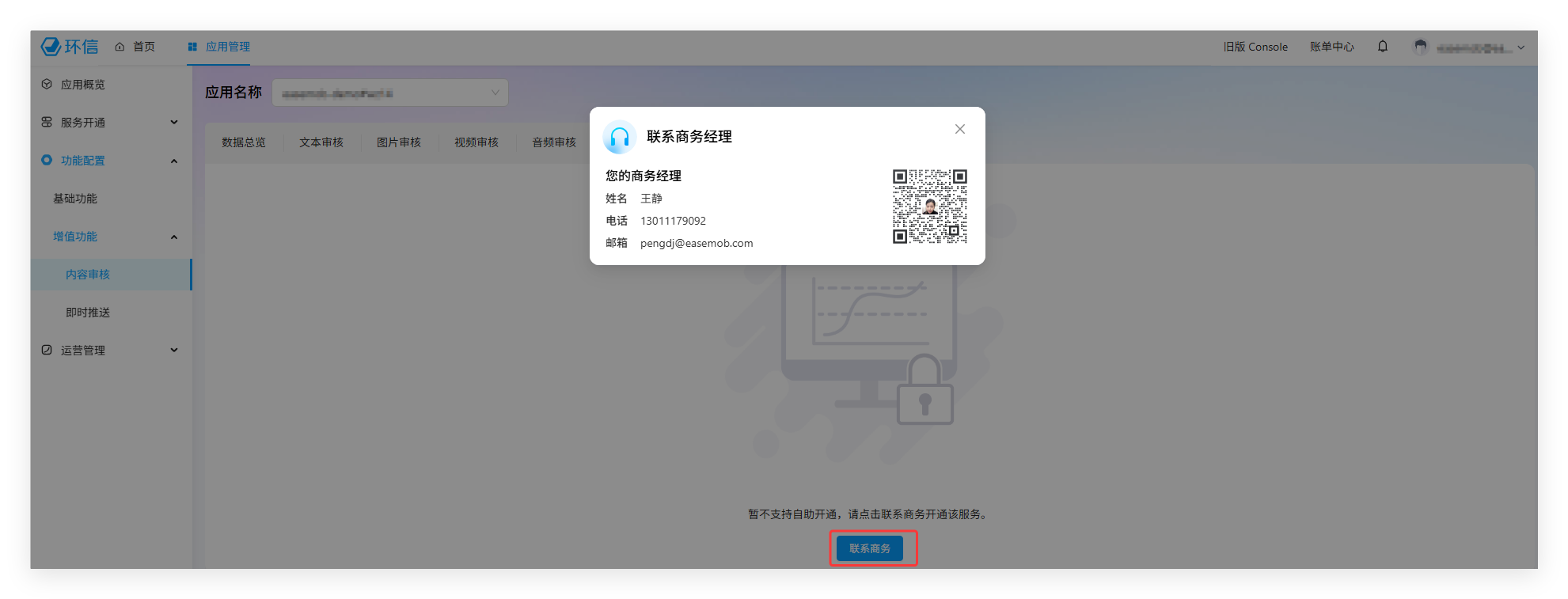Open 旧版 Console link
1568x599 pixels.
1255,47
